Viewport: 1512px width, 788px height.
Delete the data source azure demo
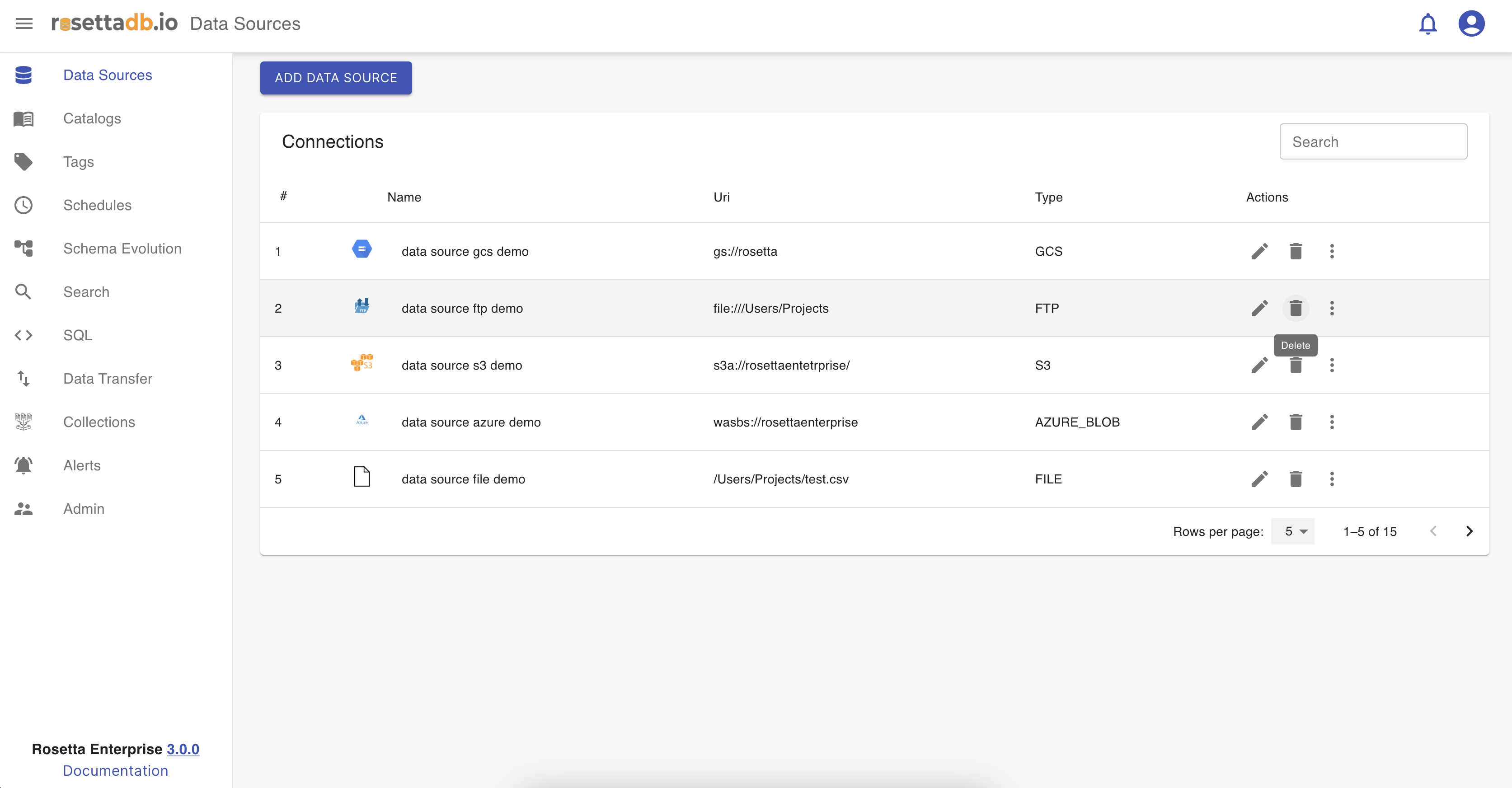coord(1296,422)
